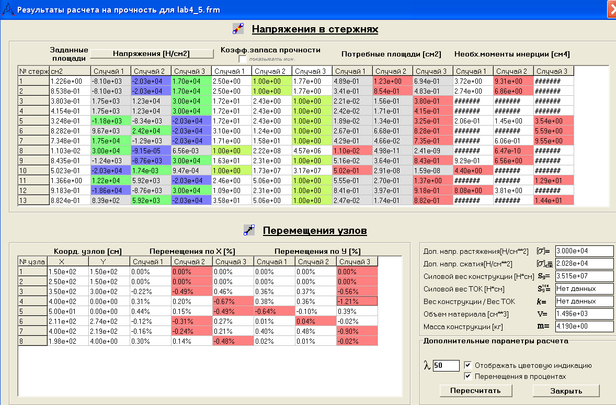Click the red cell -0.31% in node 6
Screen dimensions: 616x405
tap(192, 321)
